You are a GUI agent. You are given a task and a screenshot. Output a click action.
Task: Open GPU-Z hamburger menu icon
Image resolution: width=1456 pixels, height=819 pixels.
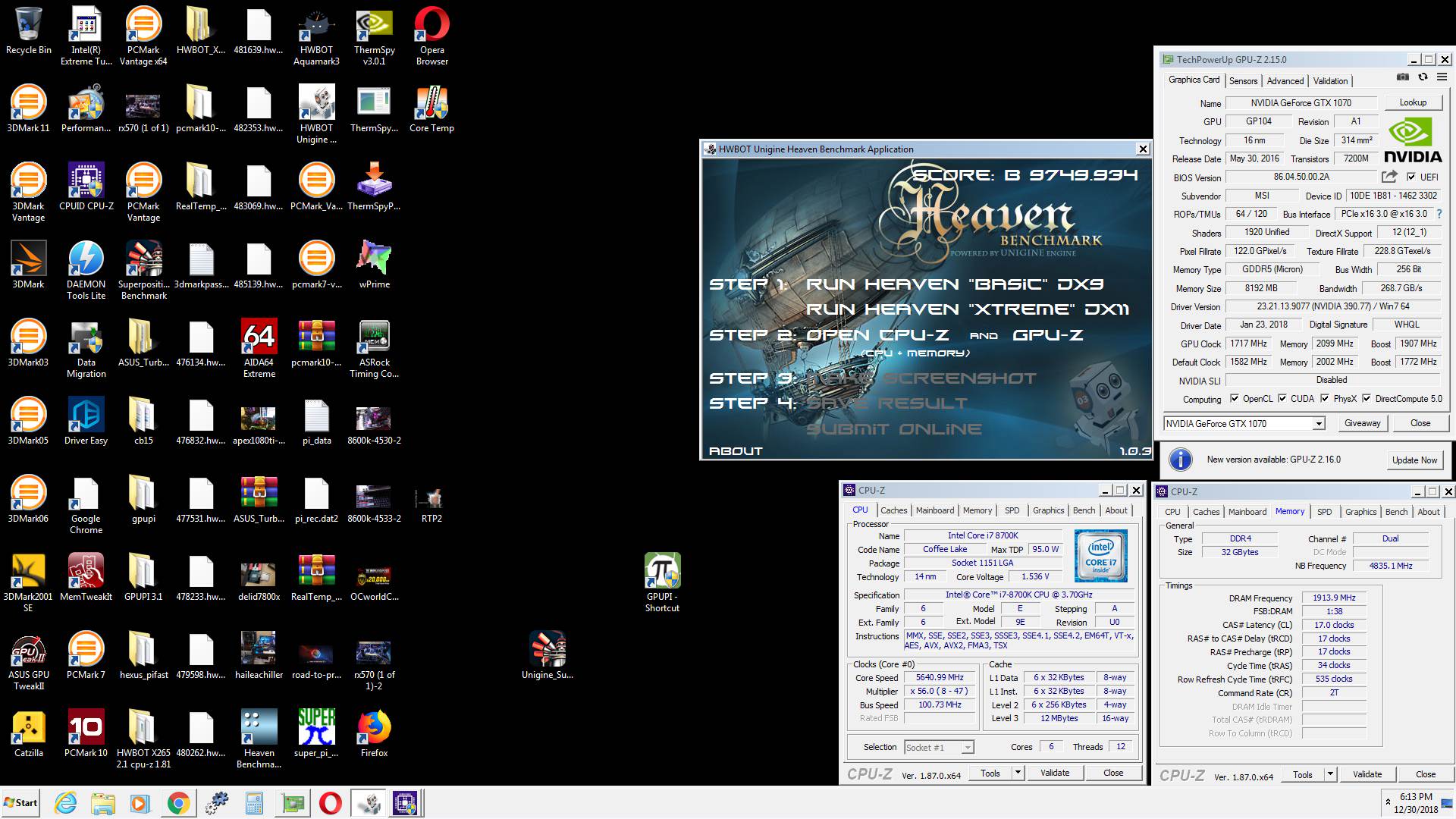click(x=1442, y=77)
